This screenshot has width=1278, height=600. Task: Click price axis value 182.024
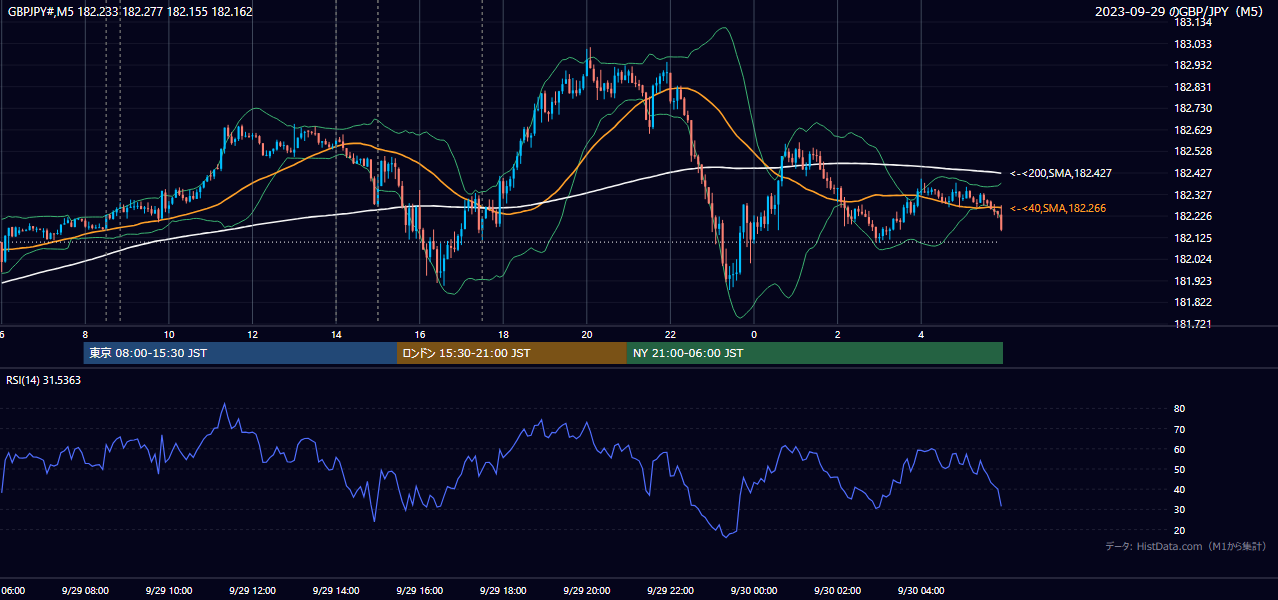[x=1193, y=259]
